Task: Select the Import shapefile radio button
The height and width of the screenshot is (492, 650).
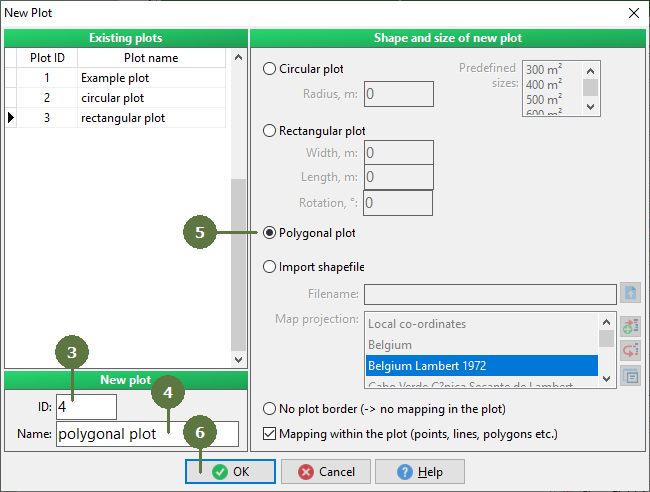Action: tap(269, 267)
